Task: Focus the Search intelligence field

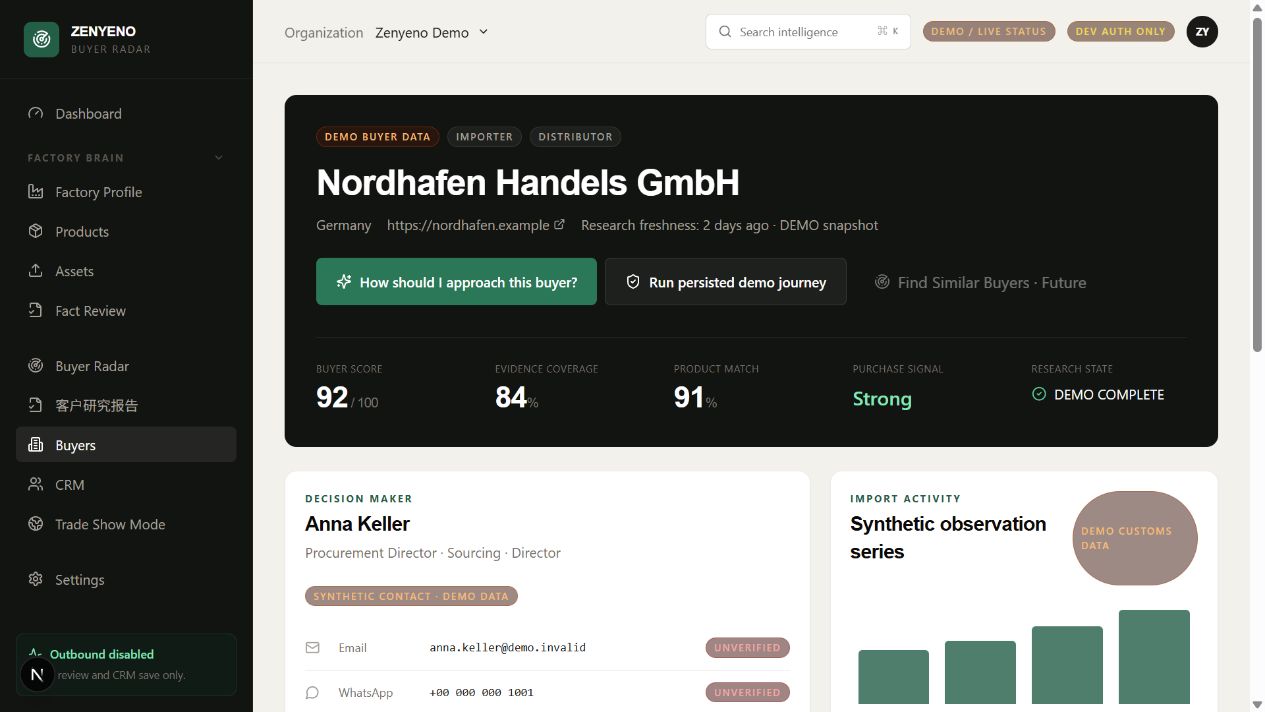Action: tap(808, 32)
